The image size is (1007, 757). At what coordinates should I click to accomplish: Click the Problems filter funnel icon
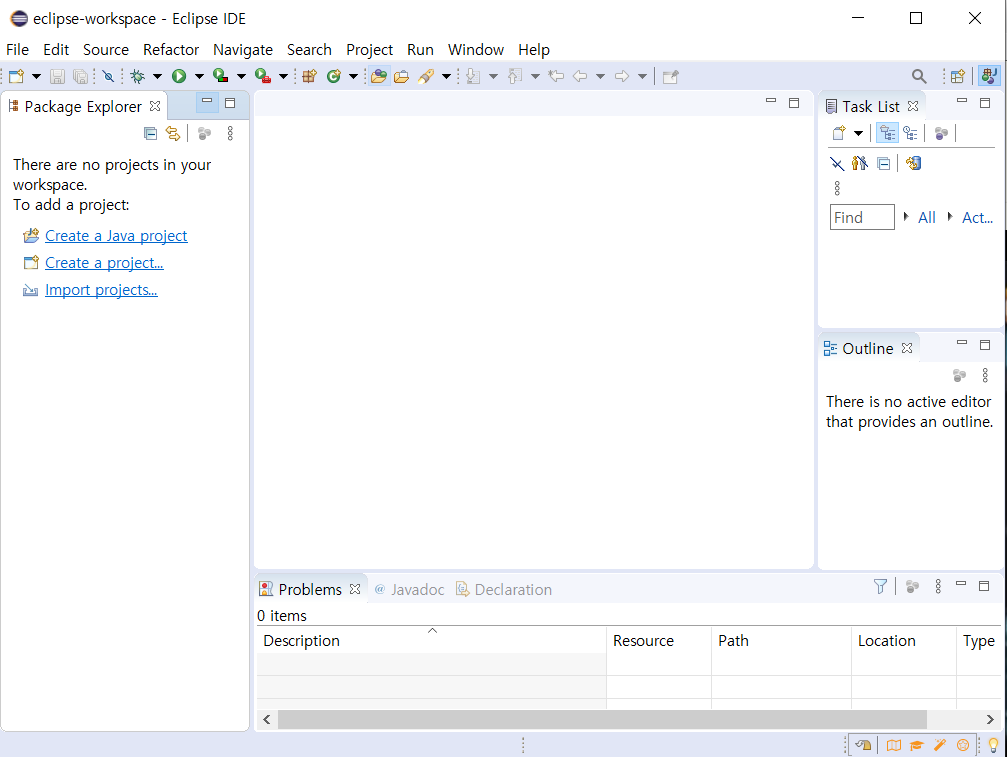[x=880, y=586]
